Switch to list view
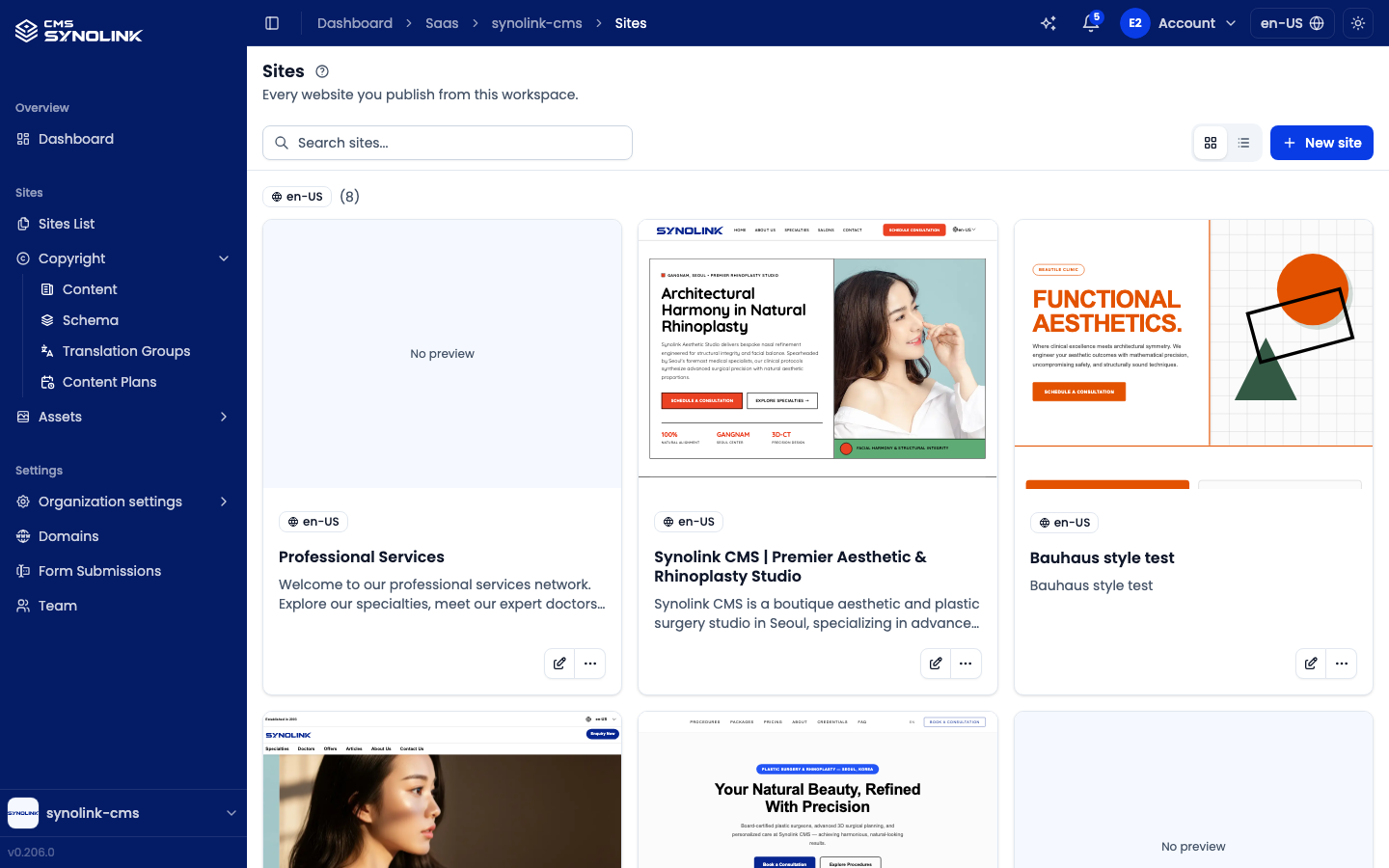 tap(1244, 143)
